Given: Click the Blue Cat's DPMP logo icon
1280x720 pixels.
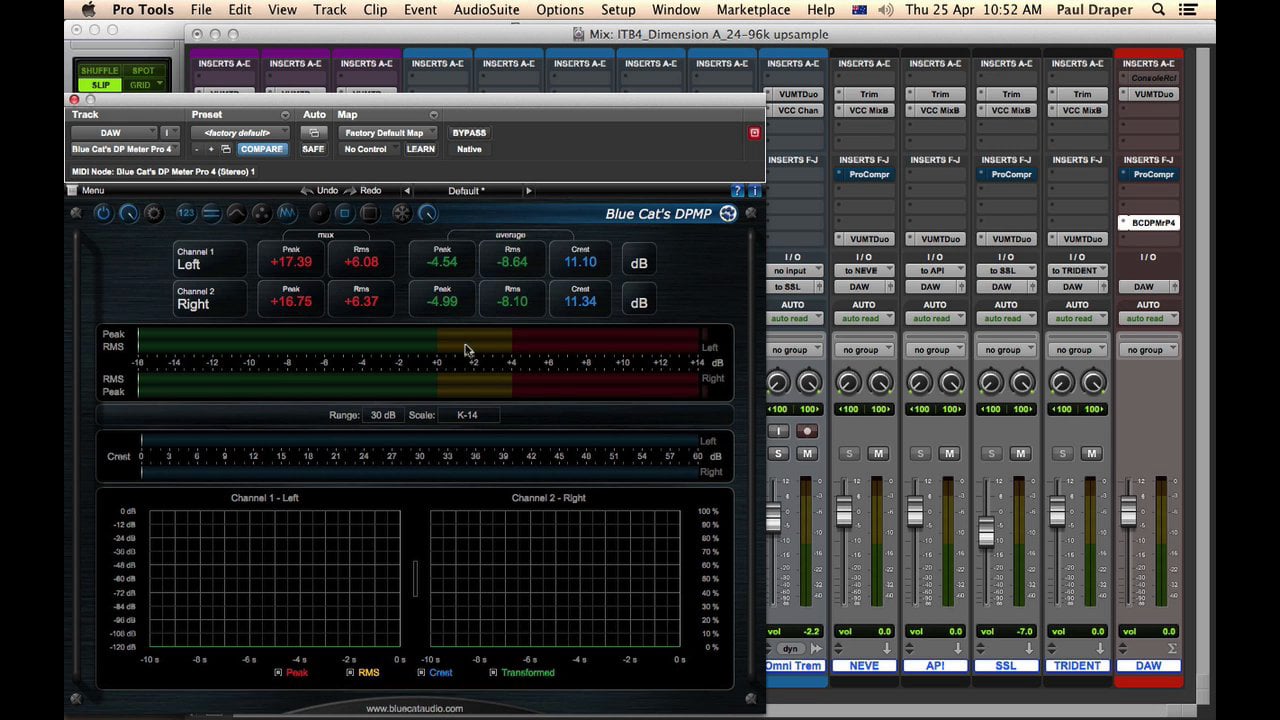Looking at the screenshot, I should coord(728,213).
